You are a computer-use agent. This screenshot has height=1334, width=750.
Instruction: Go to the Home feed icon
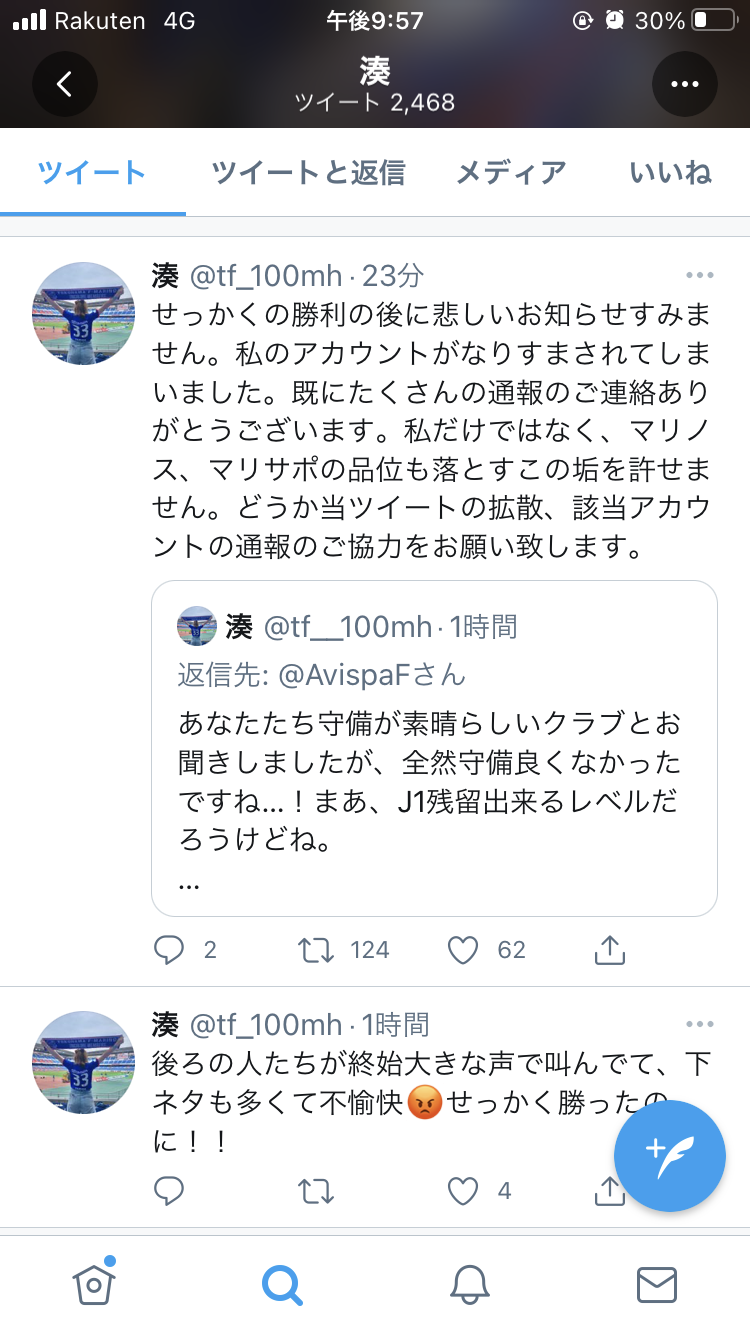pyautogui.click(x=94, y=1283)
